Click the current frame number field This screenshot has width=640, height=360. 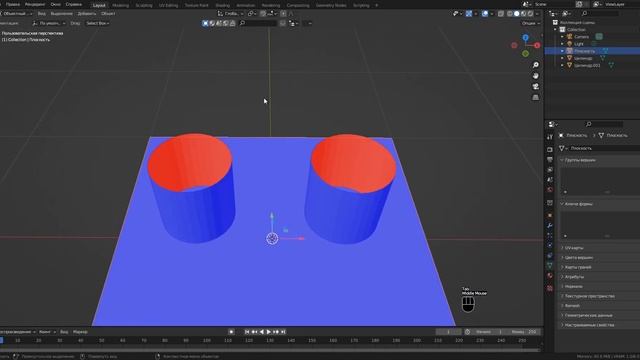(x=448, y=332)
